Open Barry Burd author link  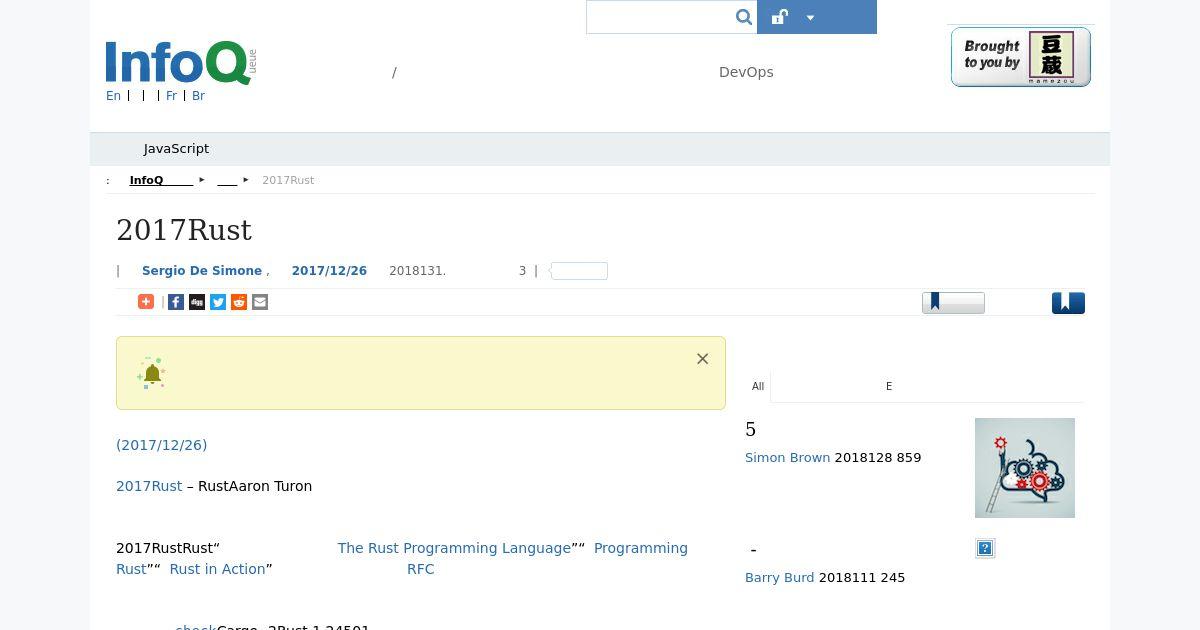[x=779, y=578]
